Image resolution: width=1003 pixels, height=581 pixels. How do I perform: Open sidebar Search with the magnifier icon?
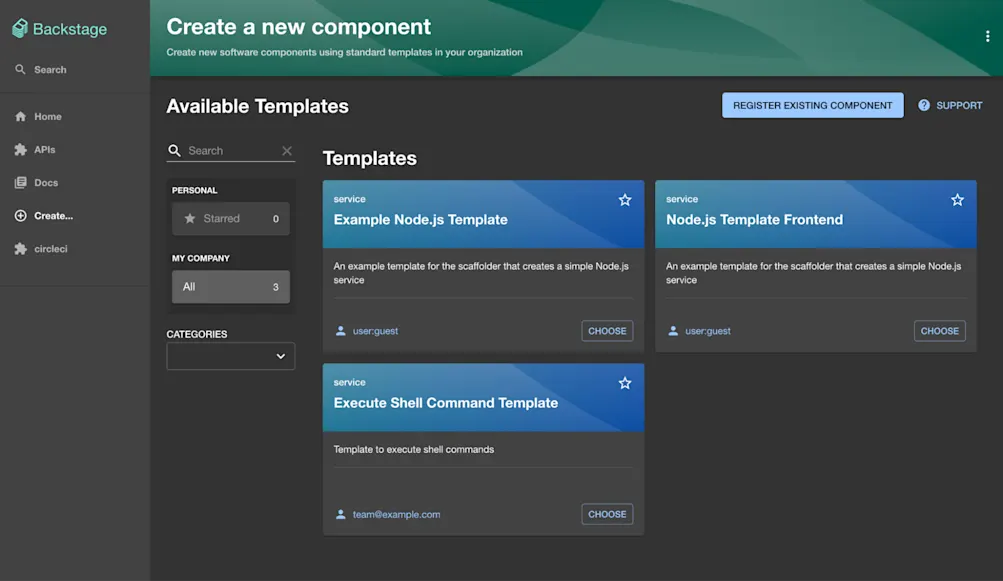tap(20, 69)
